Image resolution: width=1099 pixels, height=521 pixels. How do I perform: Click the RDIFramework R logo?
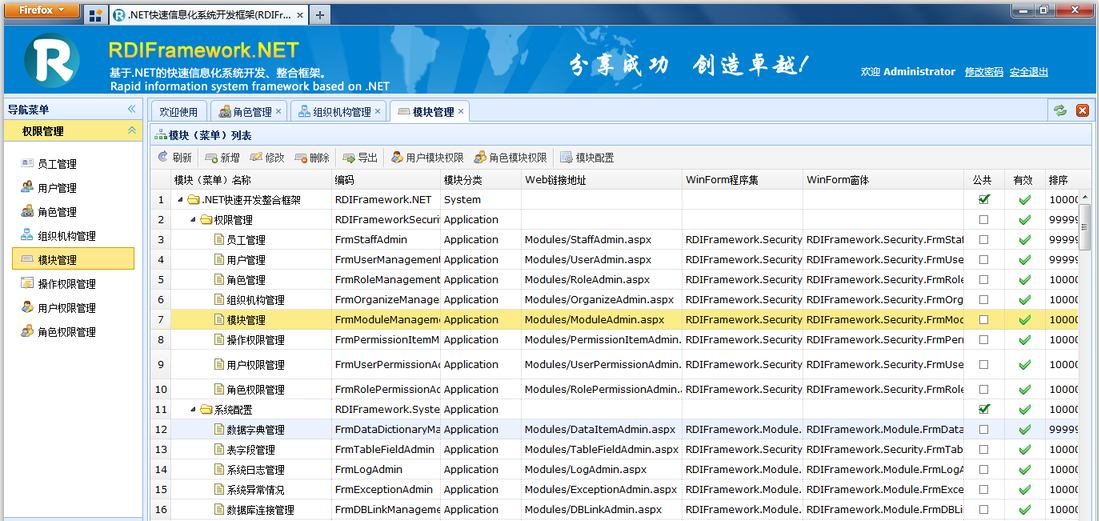[52, 62]
